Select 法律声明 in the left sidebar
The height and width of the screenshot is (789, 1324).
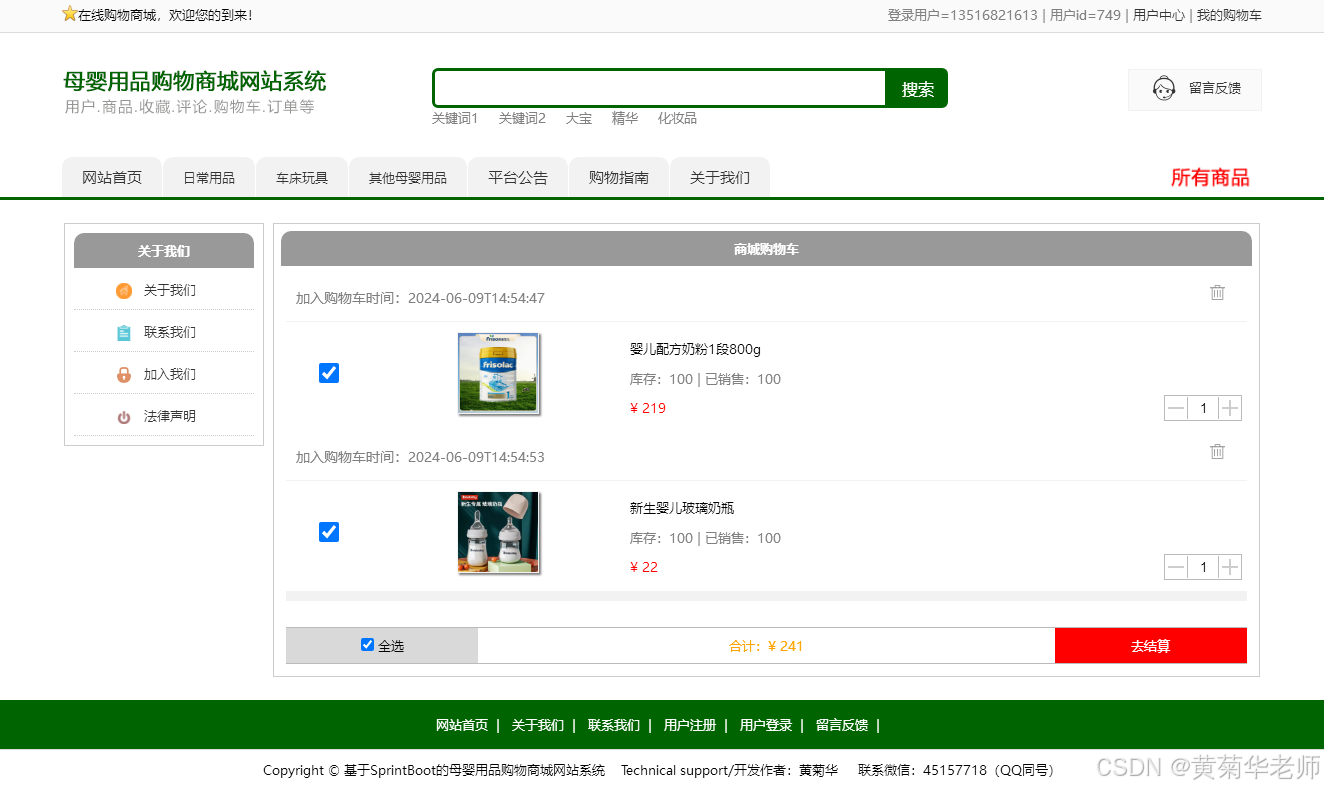(x=169, y=416)
